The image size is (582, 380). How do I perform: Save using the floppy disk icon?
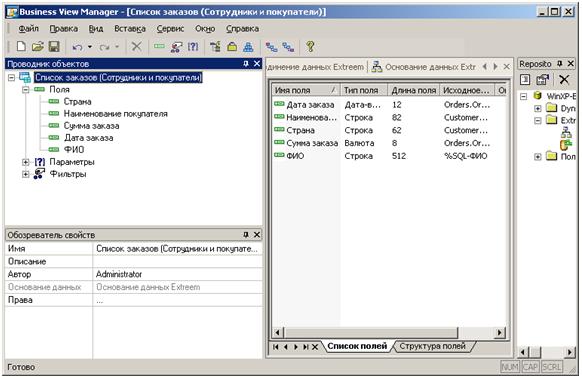54,47
